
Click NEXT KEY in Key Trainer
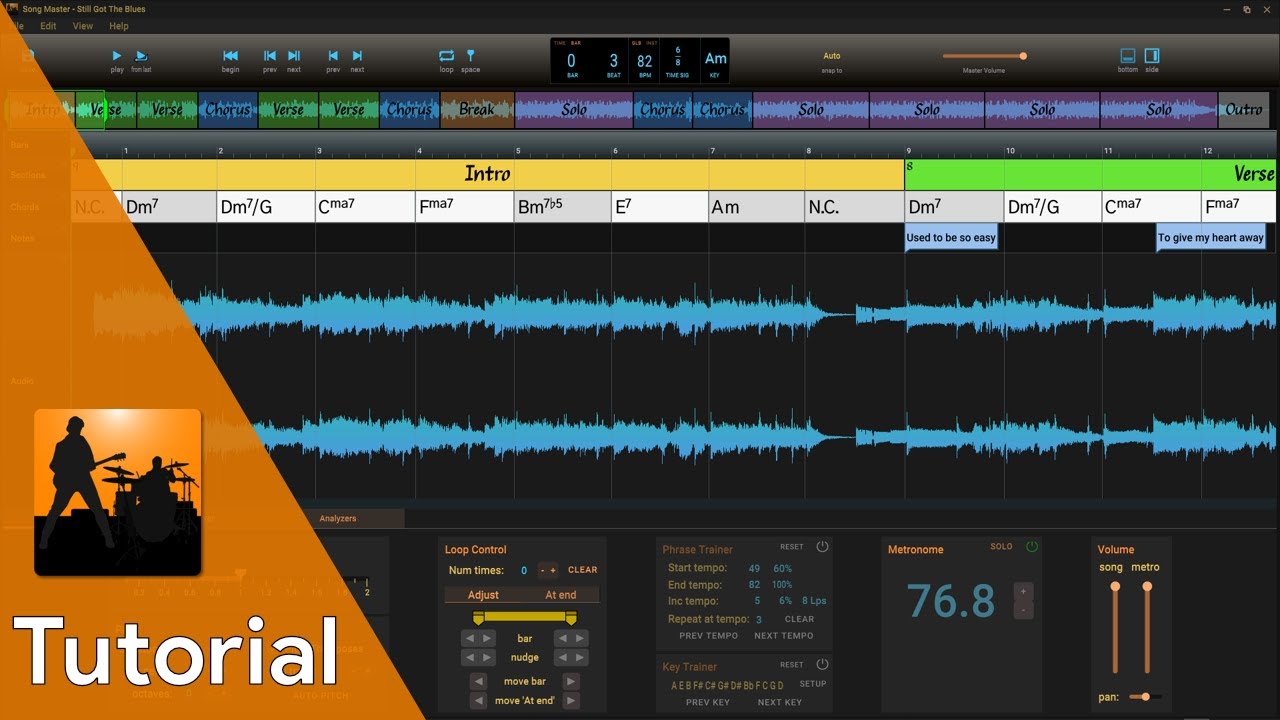click(780, 702)
